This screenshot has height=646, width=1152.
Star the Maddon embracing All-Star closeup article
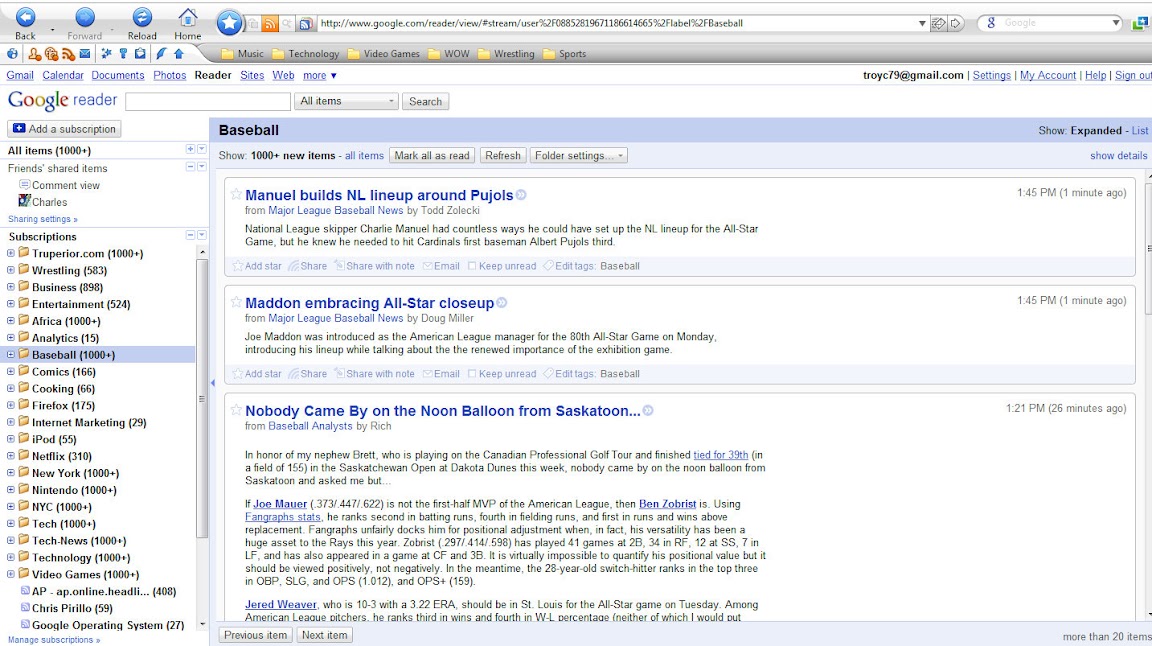pyautogui.click(x=236, y=302)
